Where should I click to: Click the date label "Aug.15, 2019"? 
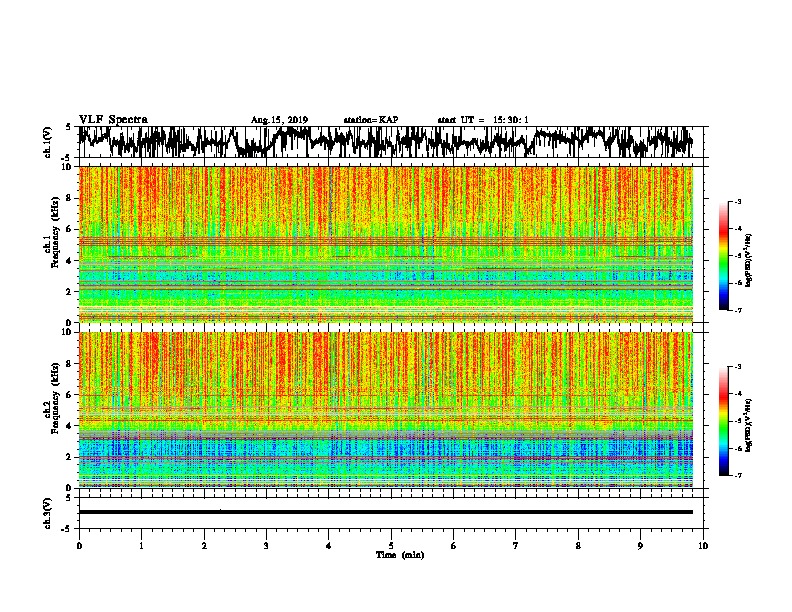tap(279, 120)
